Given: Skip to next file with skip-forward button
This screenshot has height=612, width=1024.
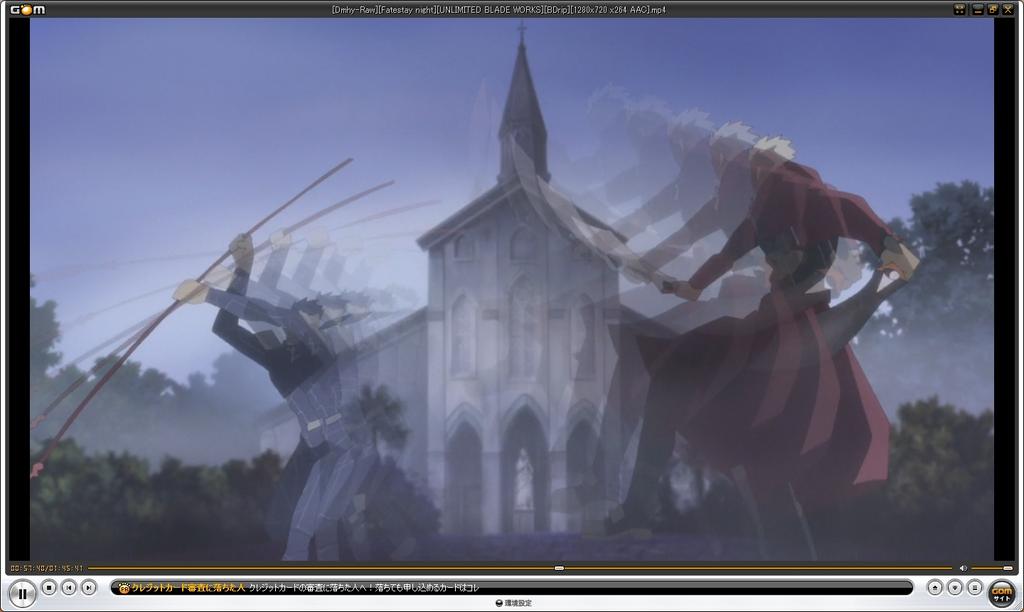Looking at the screenshot, I should [x=88, y=588].
